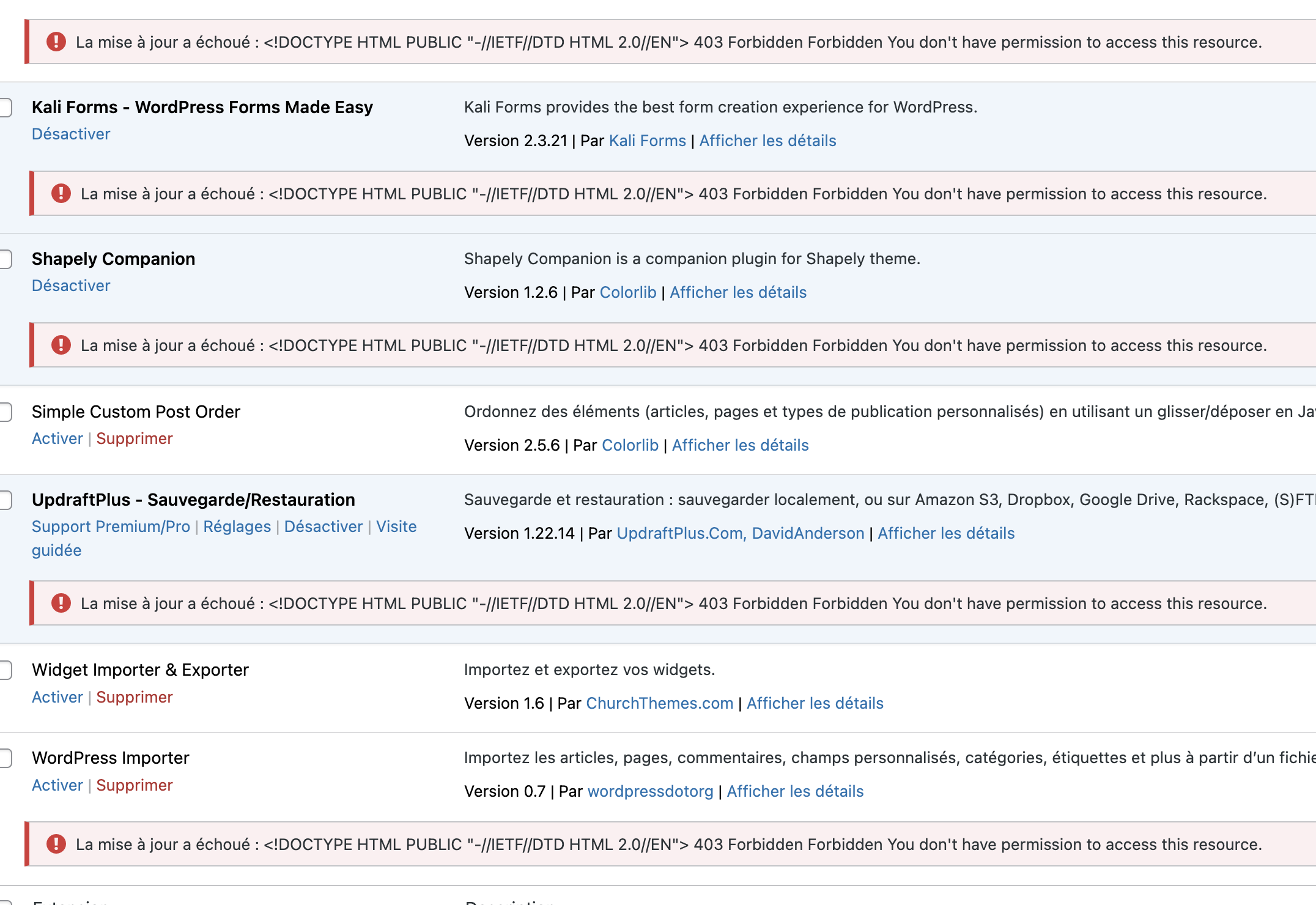Deactivate Kali Forms via Désactiver link
Viewport: 1316px width, 905px height.
(x=71, y=134)
